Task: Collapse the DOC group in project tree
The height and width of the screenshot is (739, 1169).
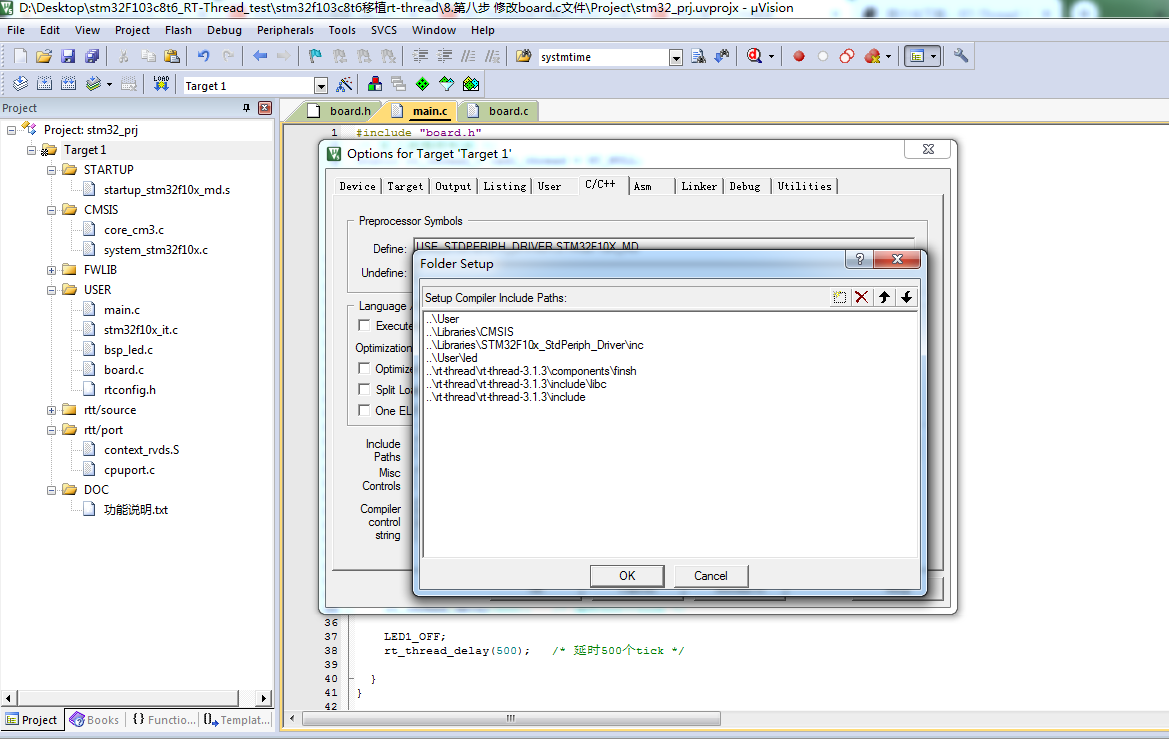Action: pyautogui.click(x=51, y=490)
